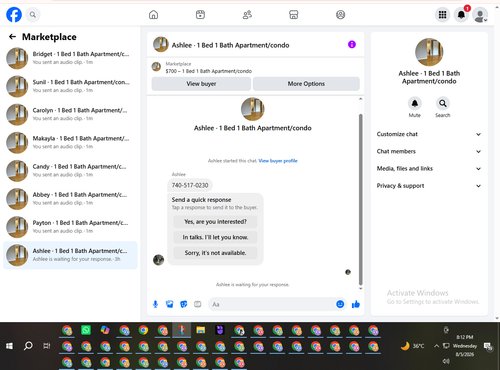Viewport: 500px width, 370px height.
Task: Click the chat scroll down arrow
Action: [360, 289]
